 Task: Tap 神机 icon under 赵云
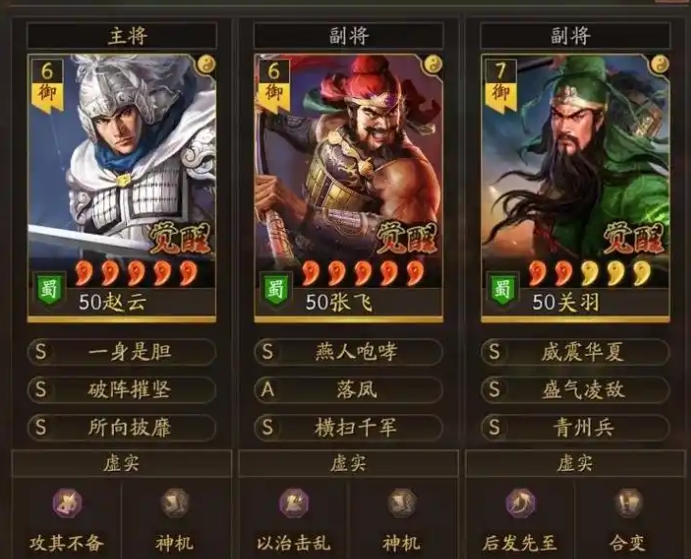click(x=175, y=503)
